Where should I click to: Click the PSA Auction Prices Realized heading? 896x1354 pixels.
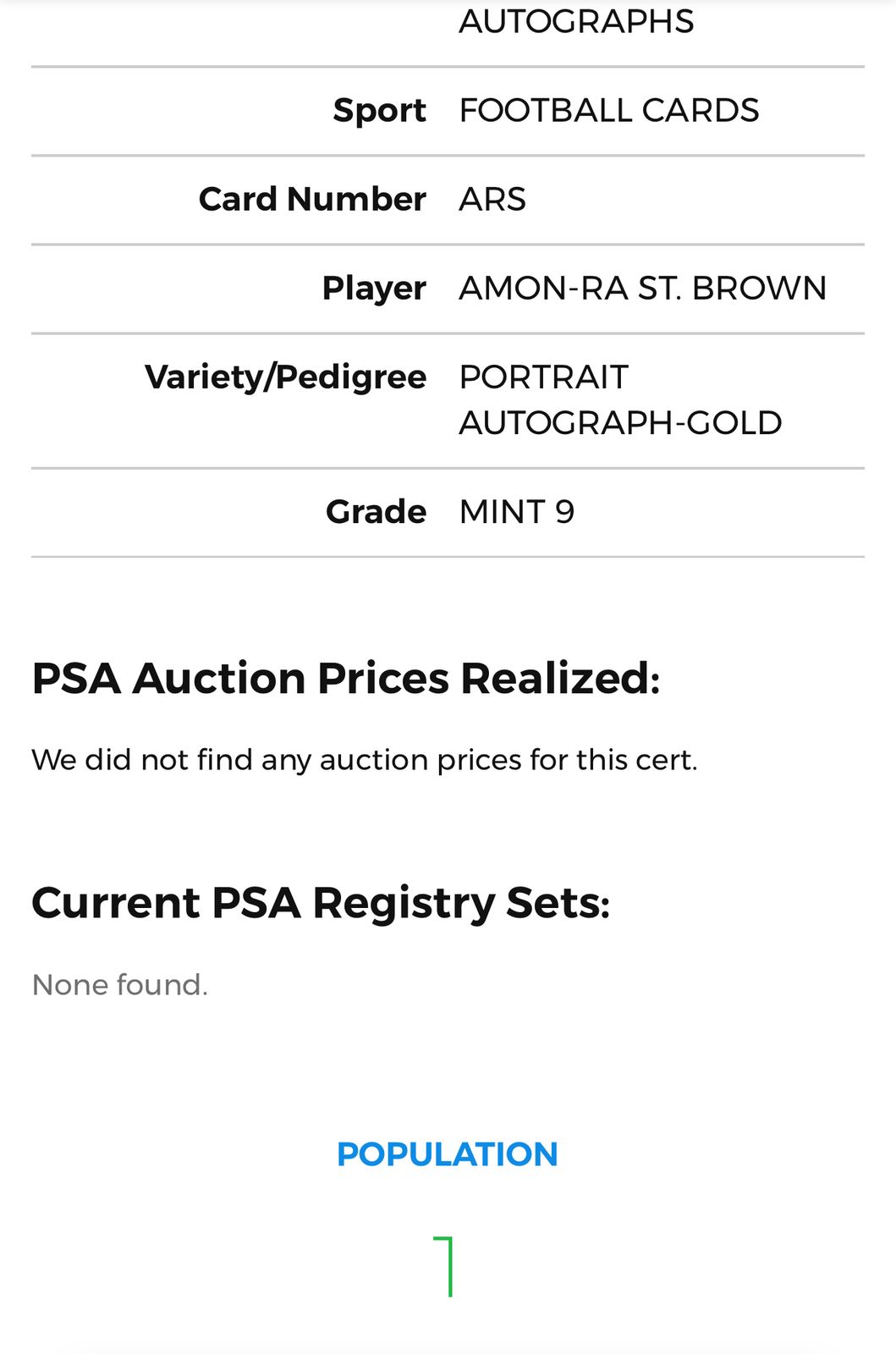pos(345,679)
